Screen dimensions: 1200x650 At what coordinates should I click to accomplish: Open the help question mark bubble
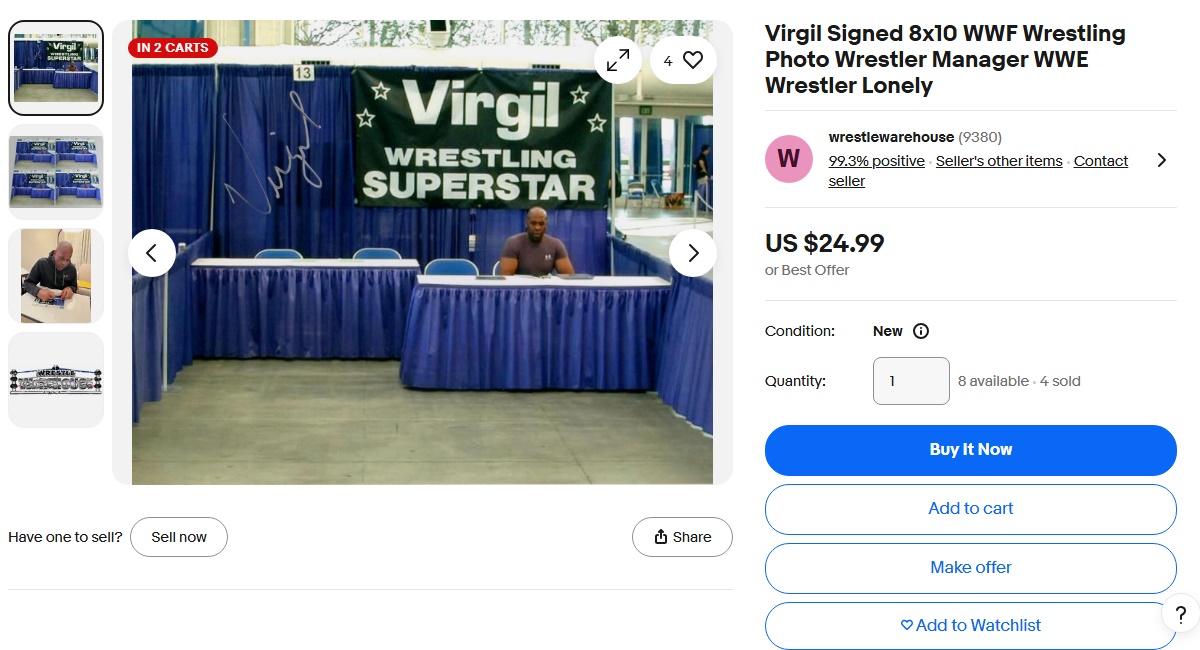tap(1180, 615)
